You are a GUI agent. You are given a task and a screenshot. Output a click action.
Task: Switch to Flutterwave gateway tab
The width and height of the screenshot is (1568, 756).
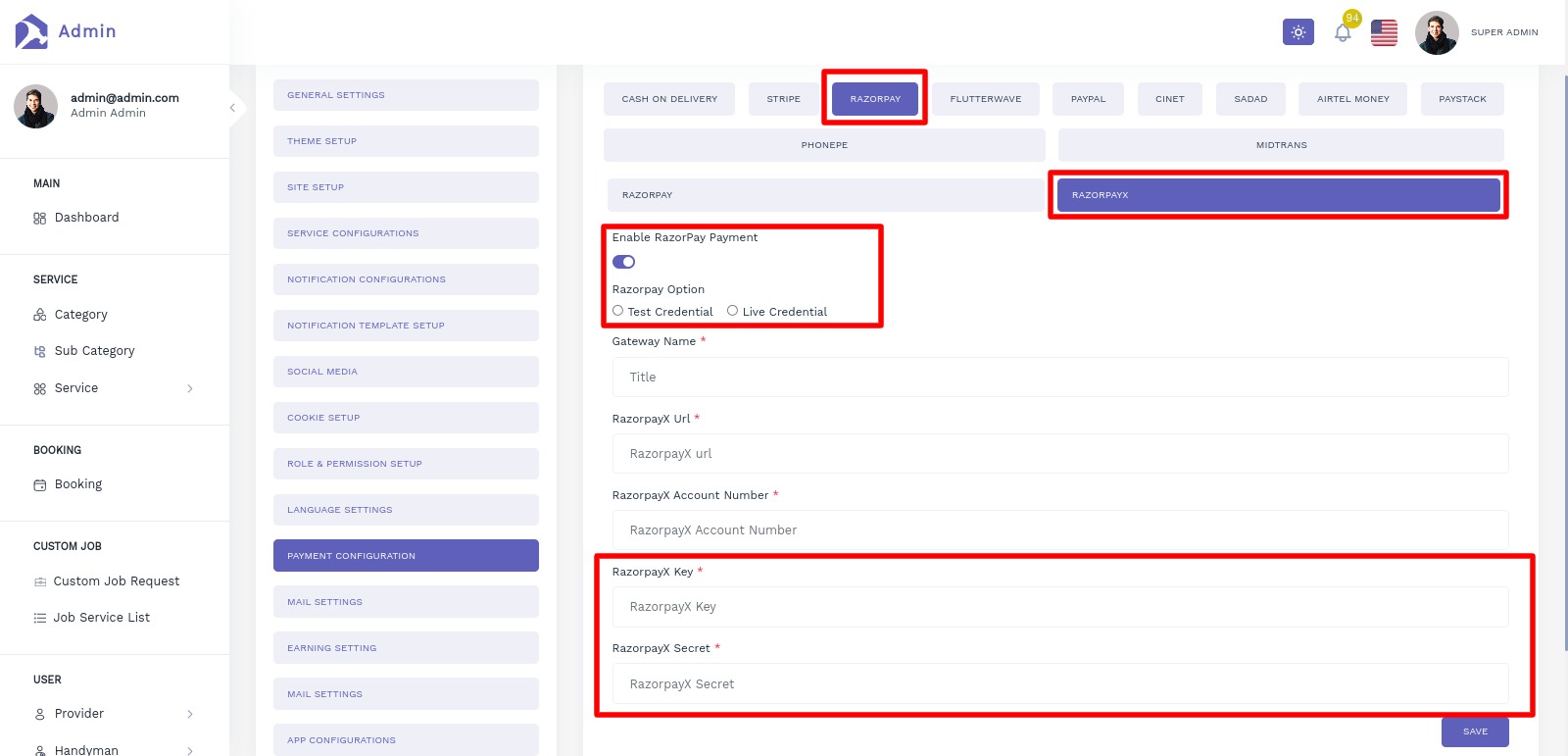(986, 99)
